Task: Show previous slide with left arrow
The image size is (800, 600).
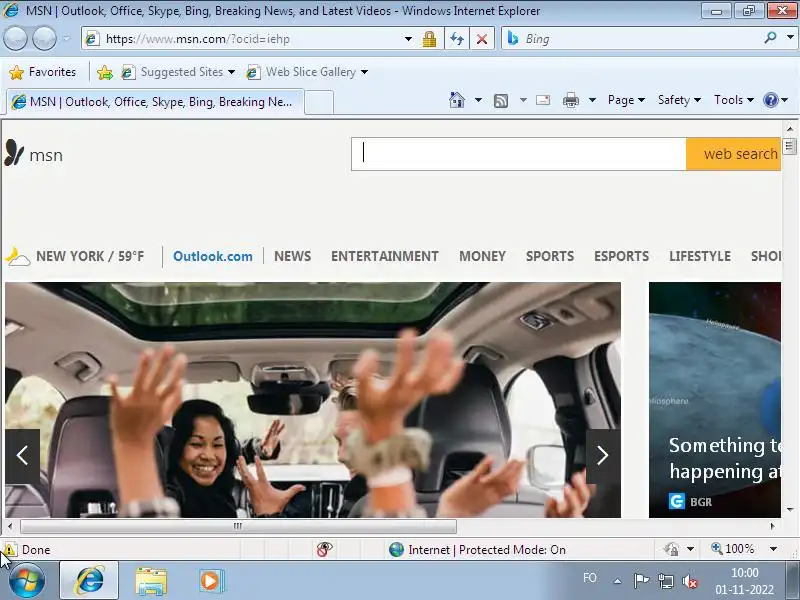Action: click(22, 456)
